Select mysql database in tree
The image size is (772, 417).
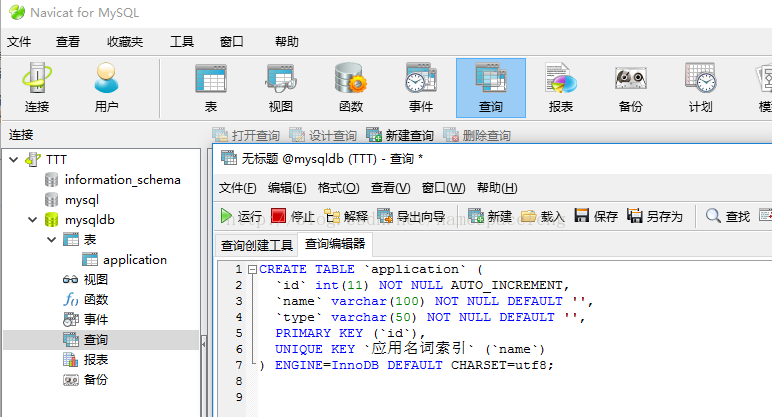coord(82,200)
